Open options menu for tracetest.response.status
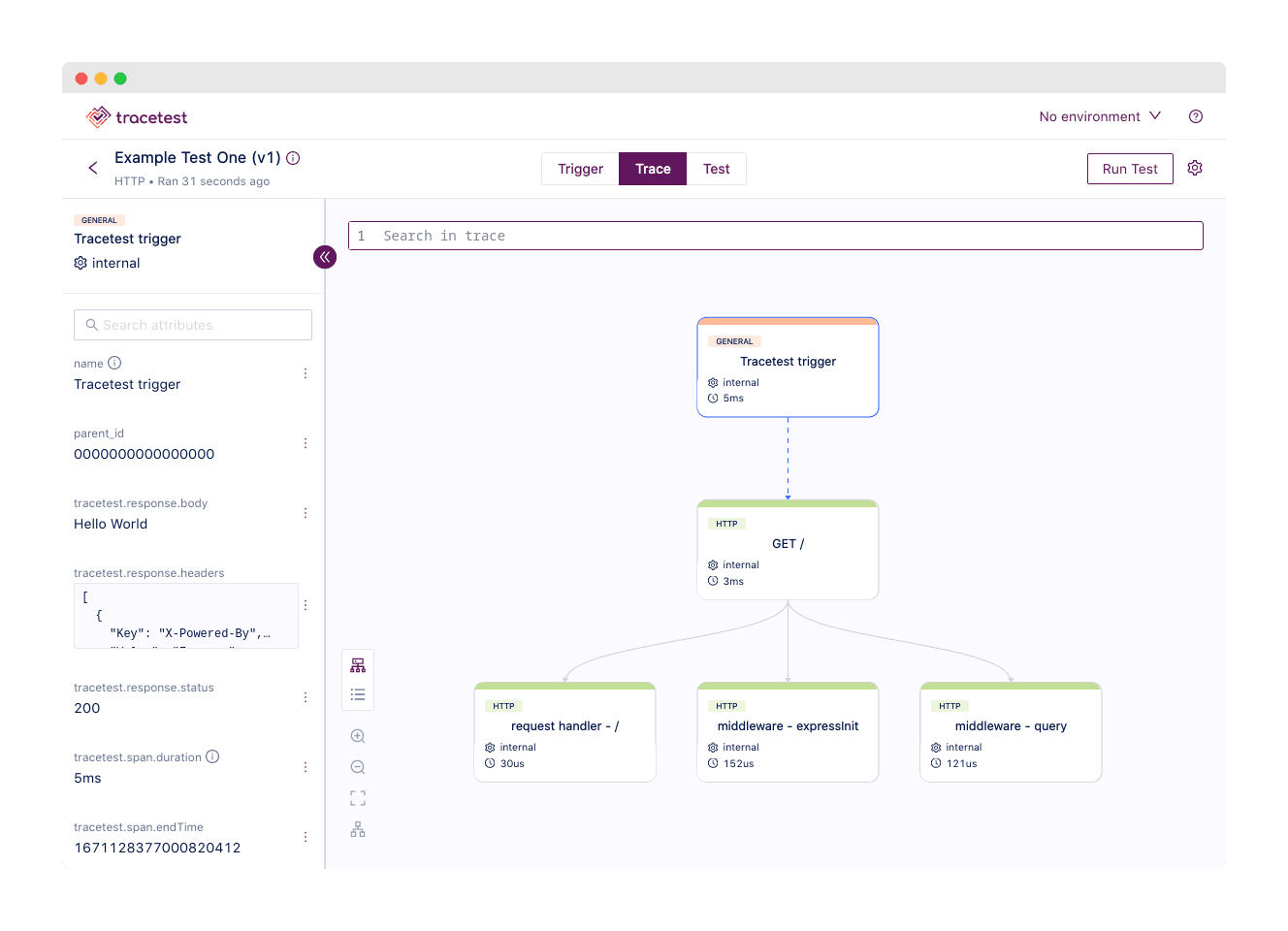 [x=306, y=697]
